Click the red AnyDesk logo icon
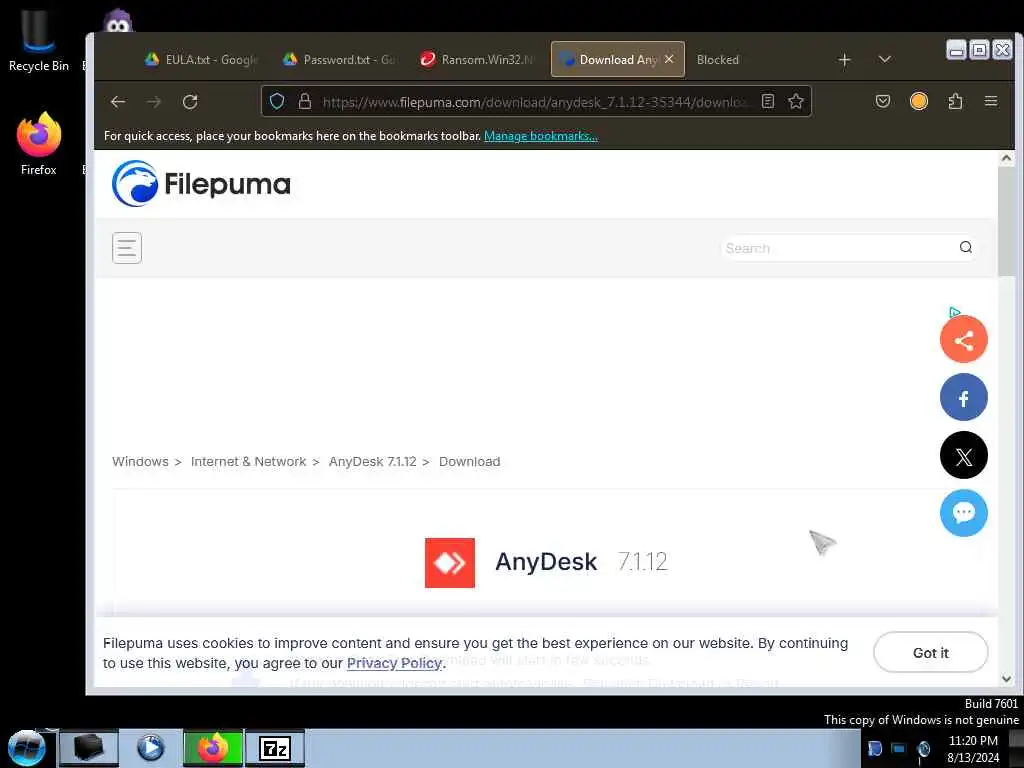 (450, 563)
